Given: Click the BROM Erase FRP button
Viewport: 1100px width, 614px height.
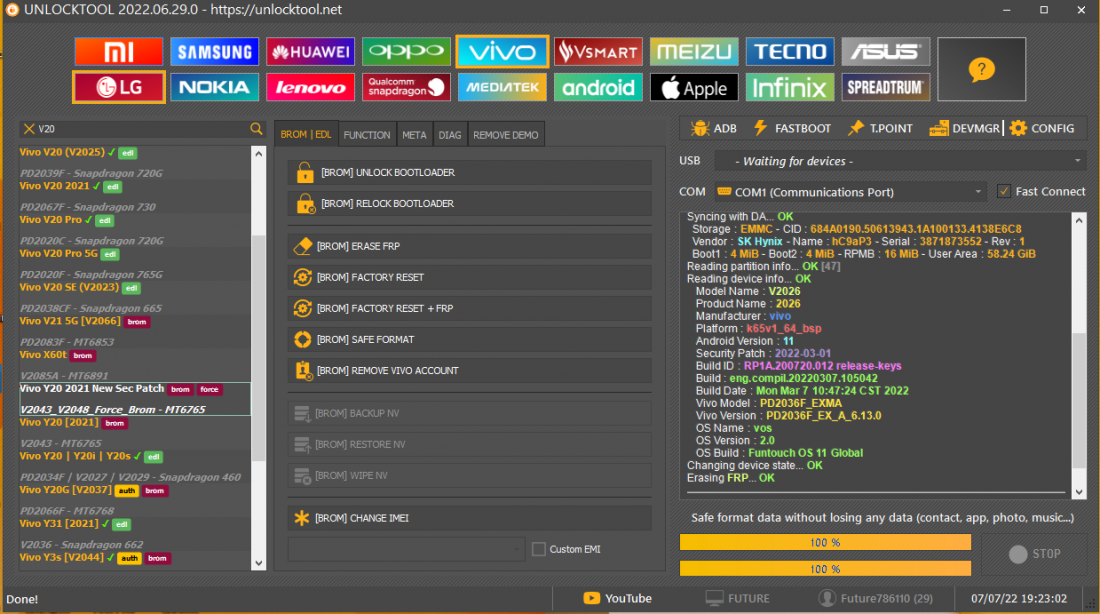Looking at the screenshot, I should 469,246.
